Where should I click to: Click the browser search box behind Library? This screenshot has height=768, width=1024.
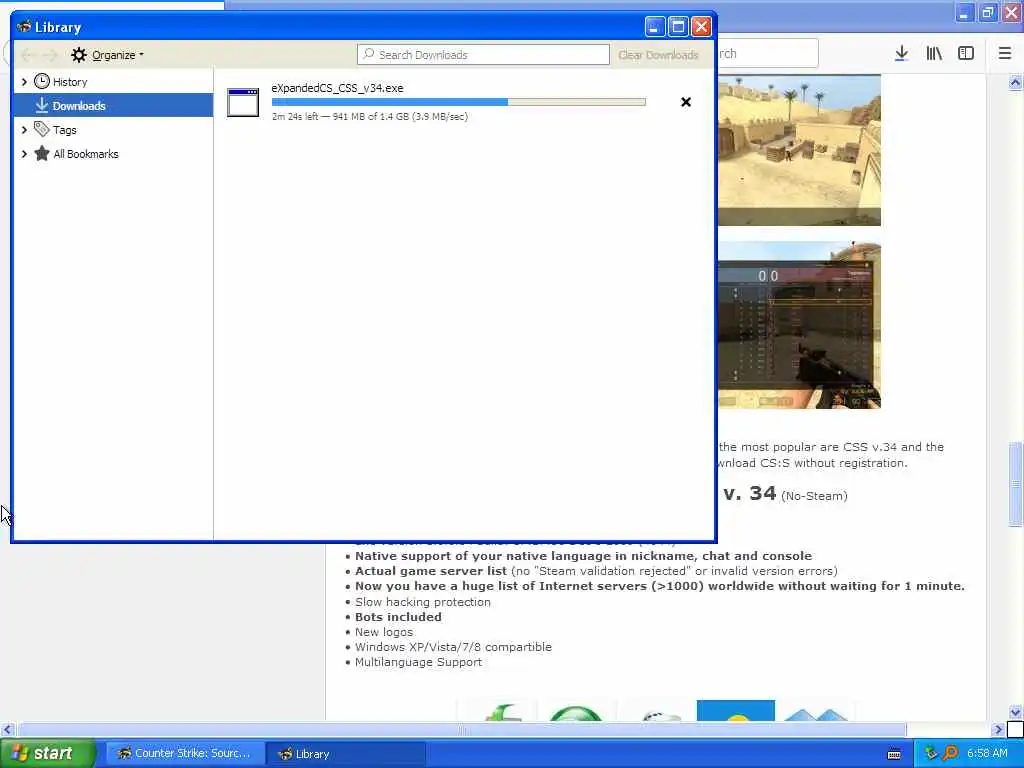[767, 54]
